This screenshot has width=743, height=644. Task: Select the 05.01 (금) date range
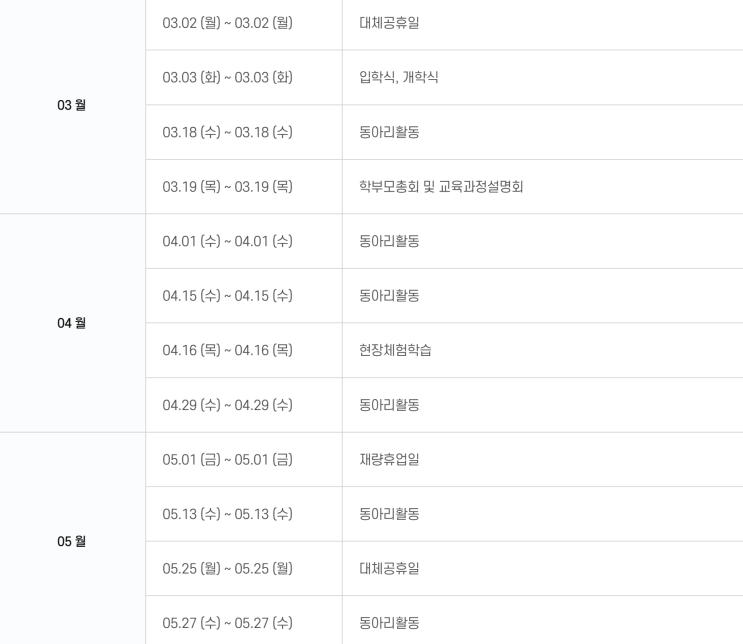227,459
